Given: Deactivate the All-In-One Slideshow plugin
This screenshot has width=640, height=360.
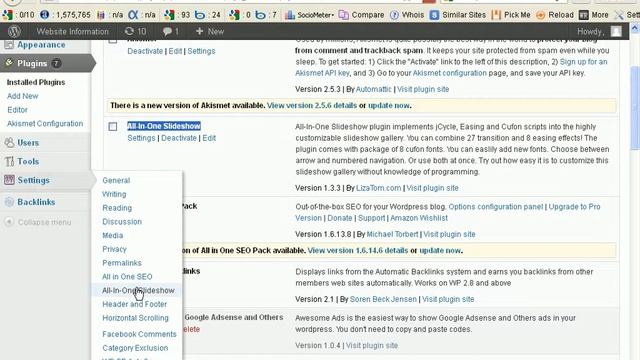Looking at the screenshot, I should coord(179,138).
